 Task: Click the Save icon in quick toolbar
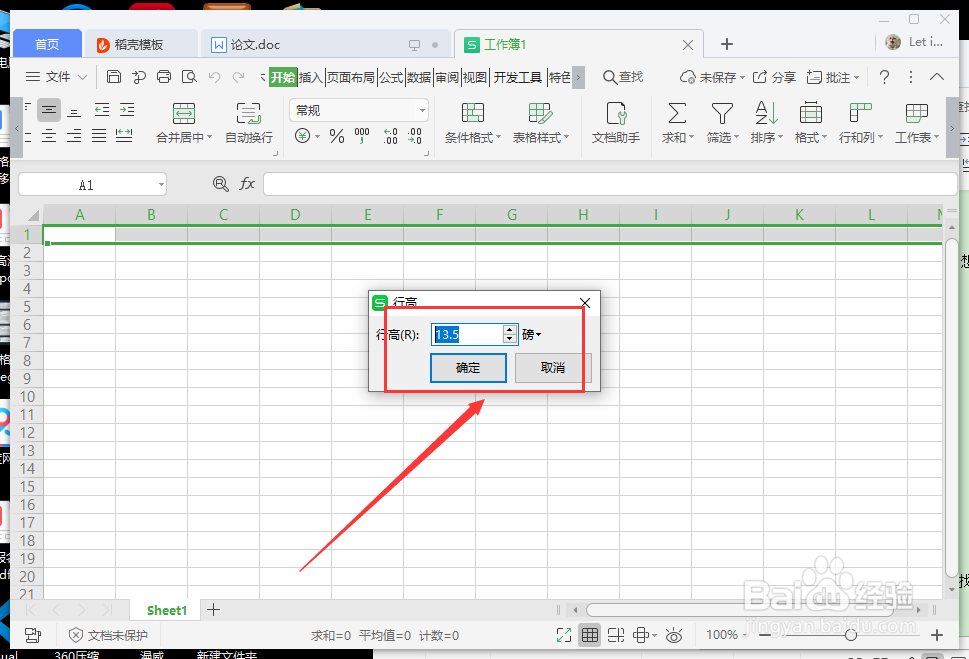click(x=114, y=77)
